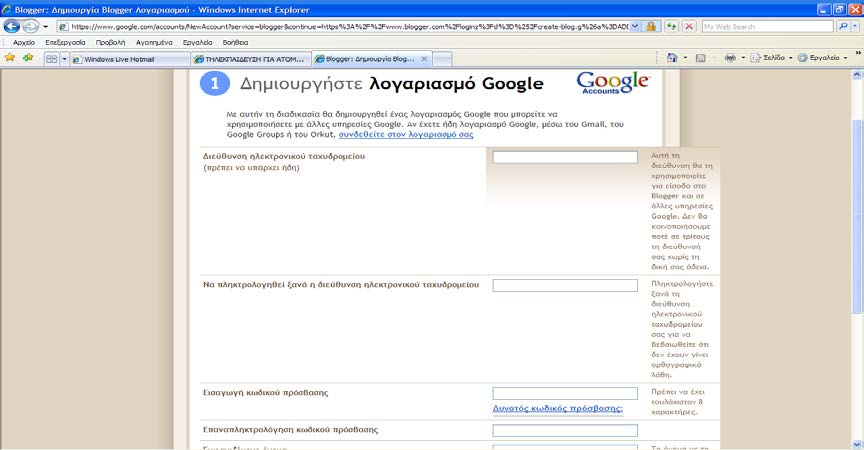The image size is (864, 450).
Task: Minimize the Internet Explorer window
Action: tap(824, 9)
